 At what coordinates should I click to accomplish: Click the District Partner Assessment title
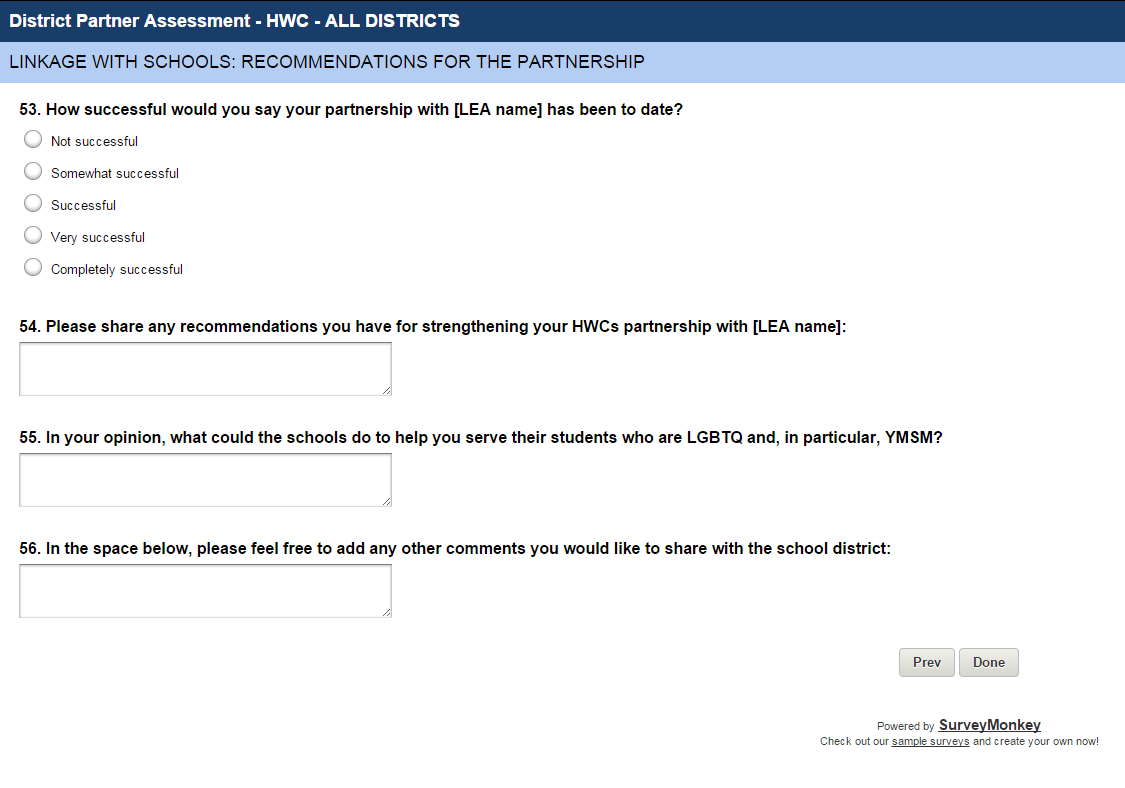click(235, 20)
